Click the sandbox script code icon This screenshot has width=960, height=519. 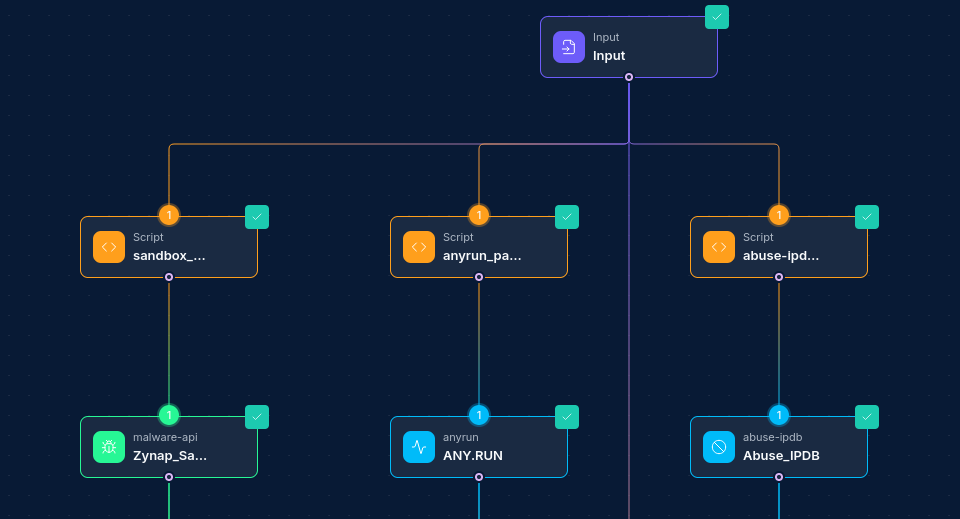109,247
